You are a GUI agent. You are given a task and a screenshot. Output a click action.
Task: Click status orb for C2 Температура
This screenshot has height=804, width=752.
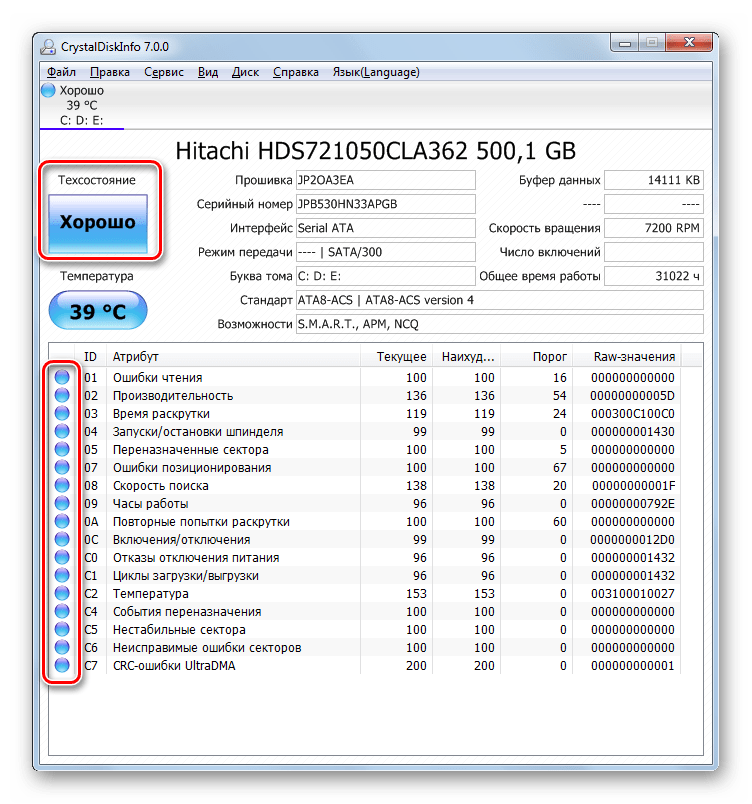tap(62, 593)
